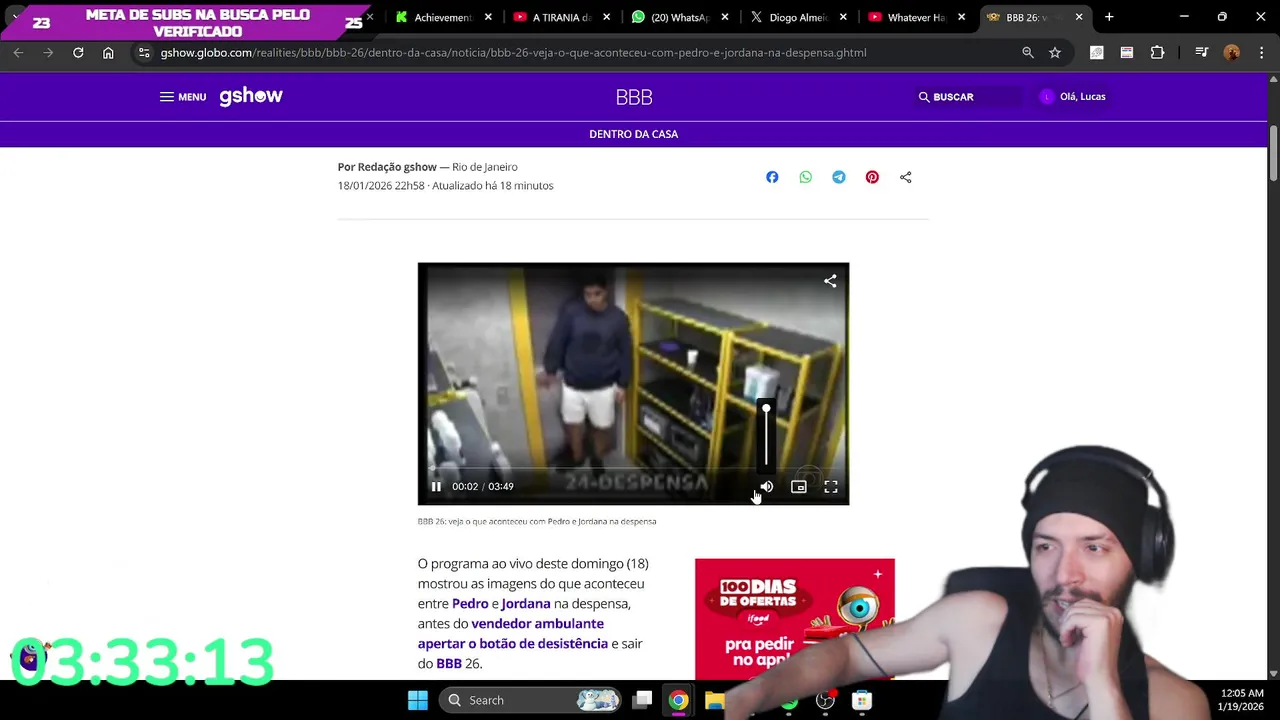Open the Pedro link in article
Screen dimensions: 1280x720
(470, 604)
